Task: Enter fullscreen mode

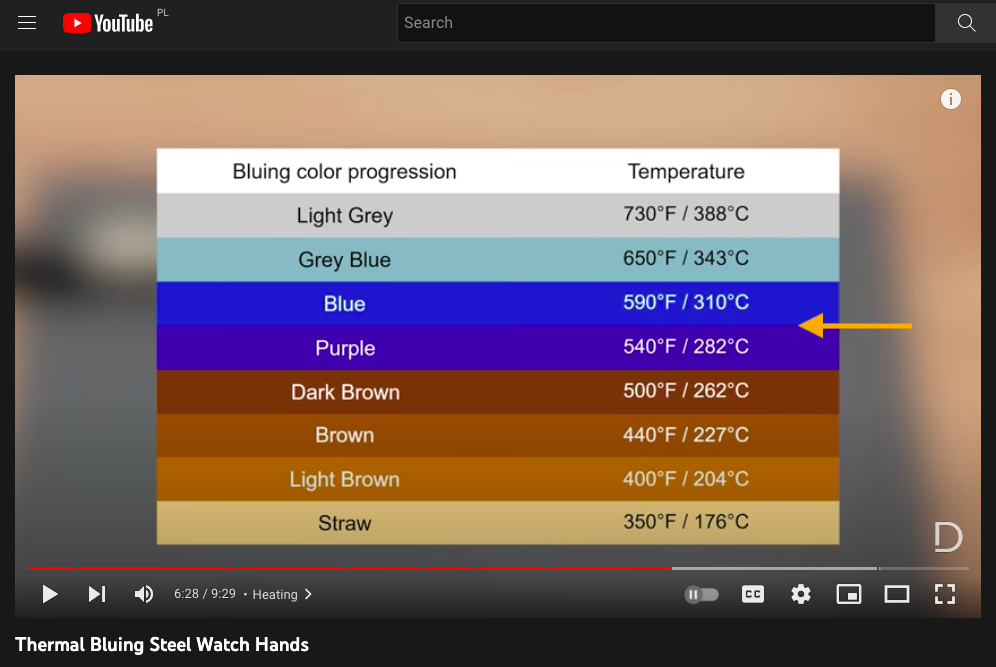Action: click(944, 594)
